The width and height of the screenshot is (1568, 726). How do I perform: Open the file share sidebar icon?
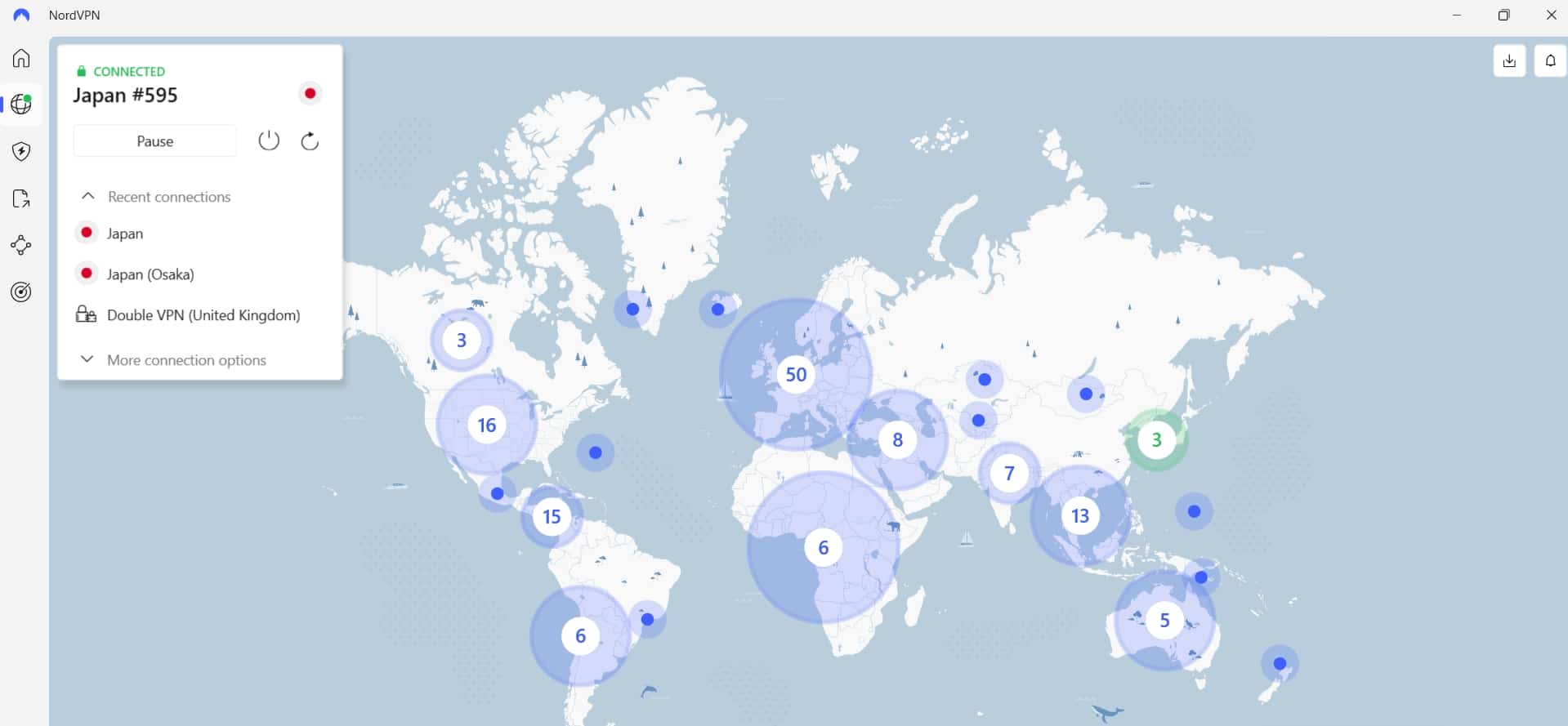click(21, 198)
